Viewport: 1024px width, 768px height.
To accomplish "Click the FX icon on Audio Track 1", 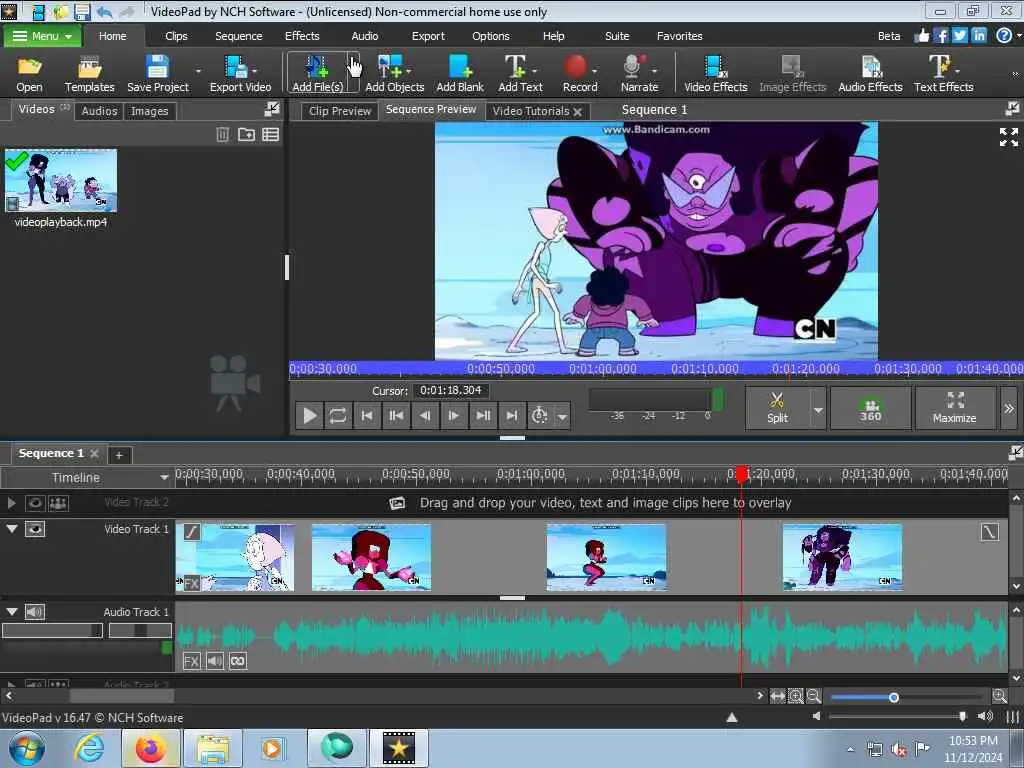I will pyautogui.click(x=191, y=661).
